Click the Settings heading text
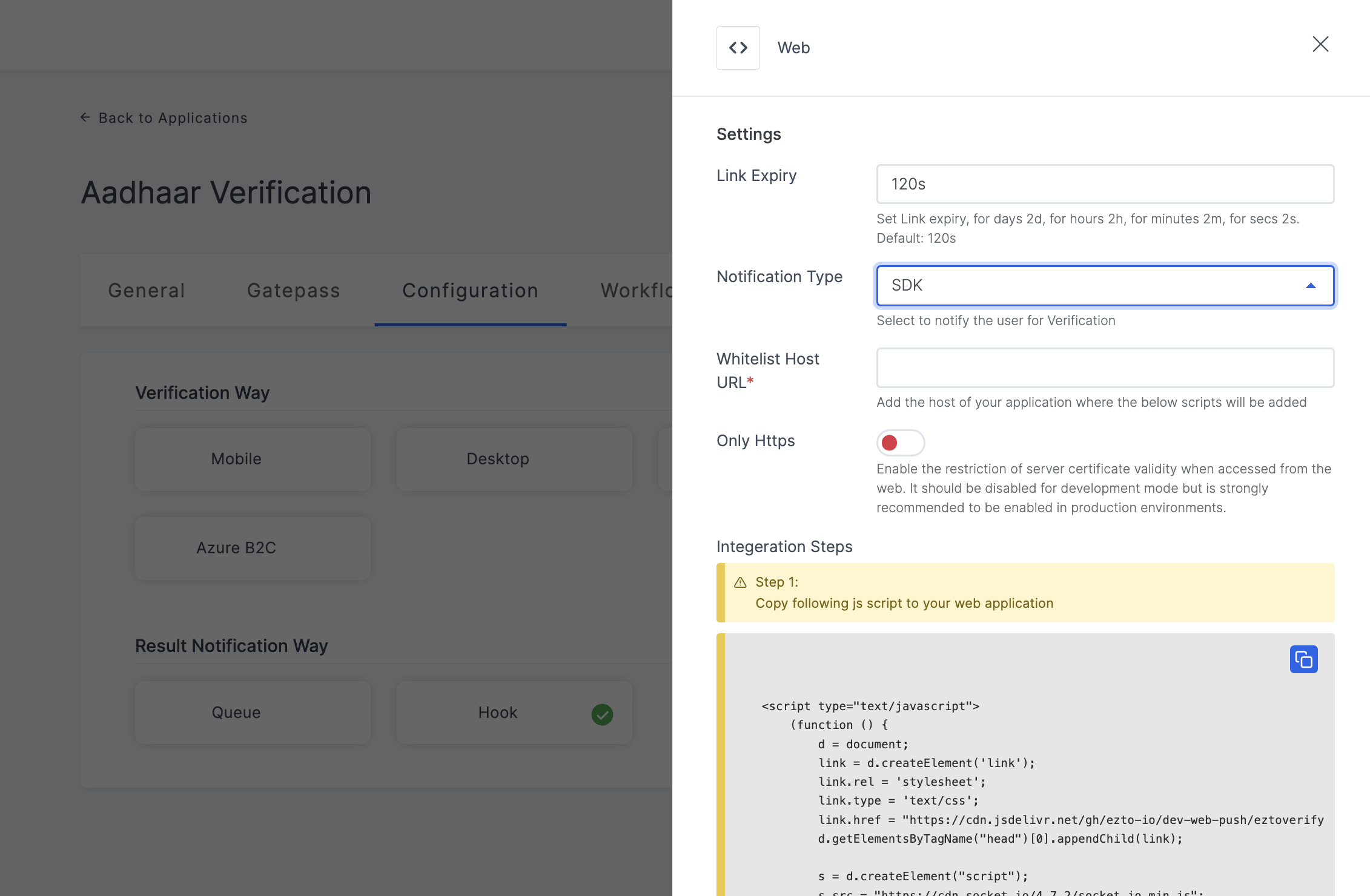This screenshot has height=896, width=1370. tap(749, 134)
